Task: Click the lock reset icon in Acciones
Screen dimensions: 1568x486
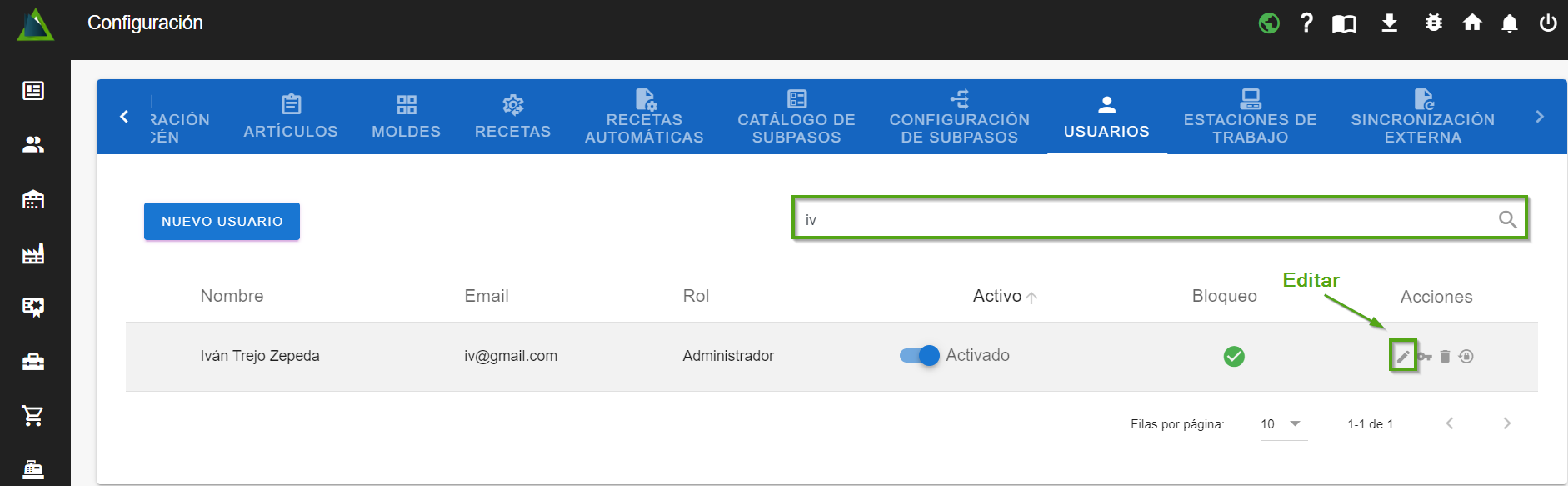Action: pyautogui.click(x=1466, y=357)
